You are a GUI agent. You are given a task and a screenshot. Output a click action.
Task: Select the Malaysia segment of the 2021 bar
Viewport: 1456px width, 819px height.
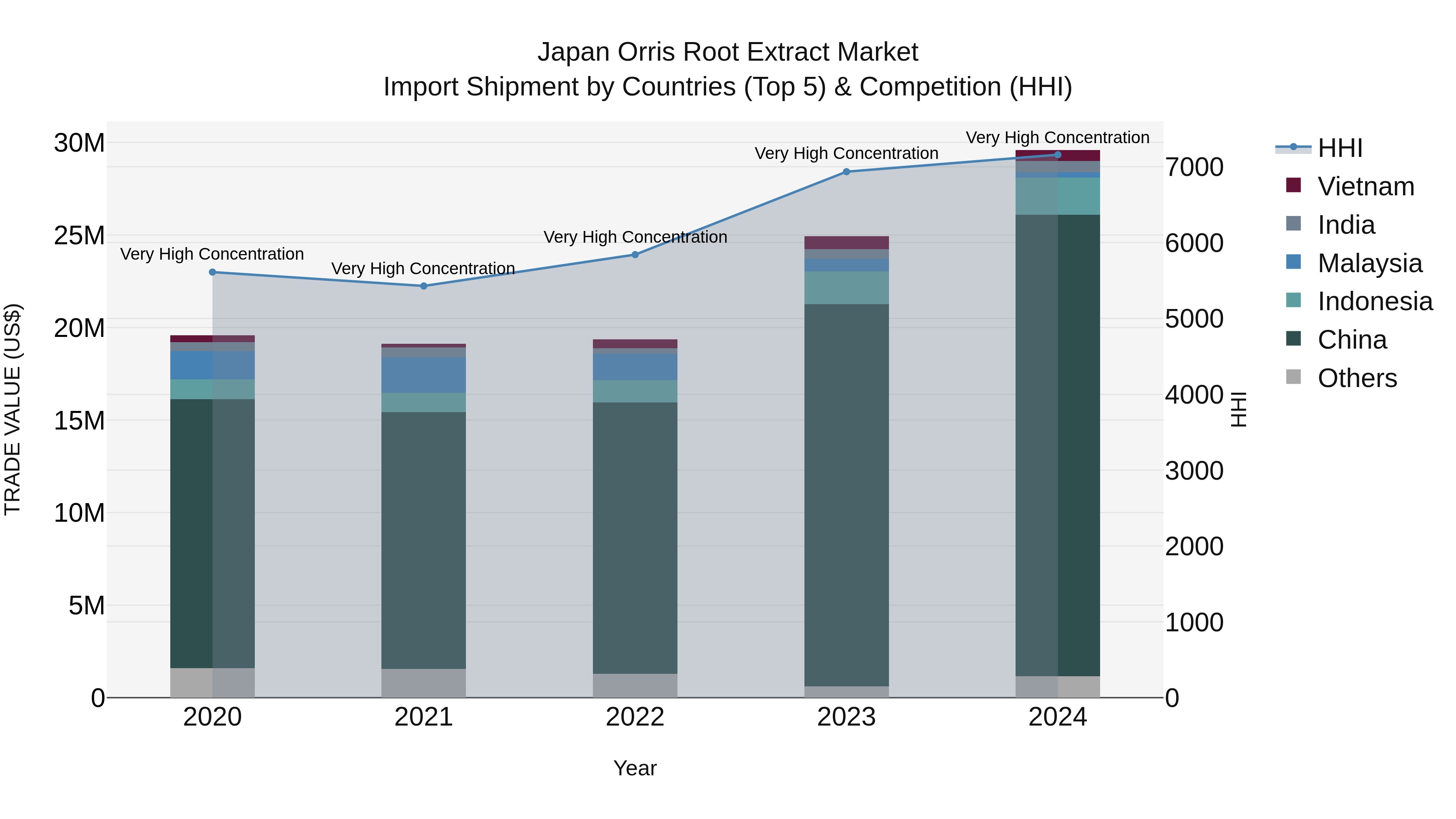[424, 375]
